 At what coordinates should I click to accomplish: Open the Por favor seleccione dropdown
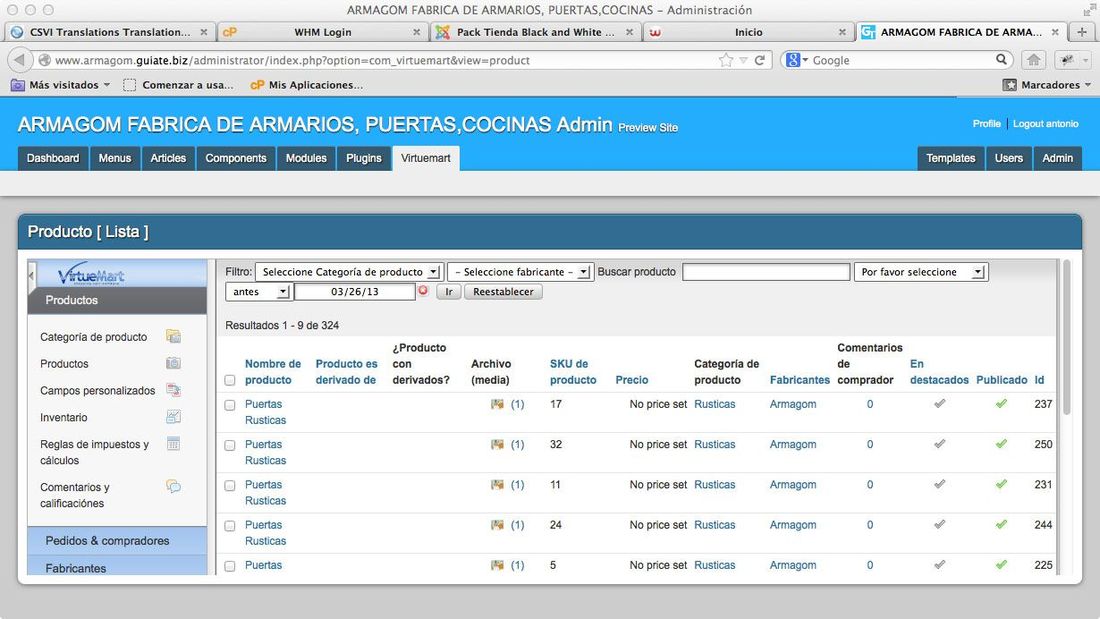(x=920, y=272)
